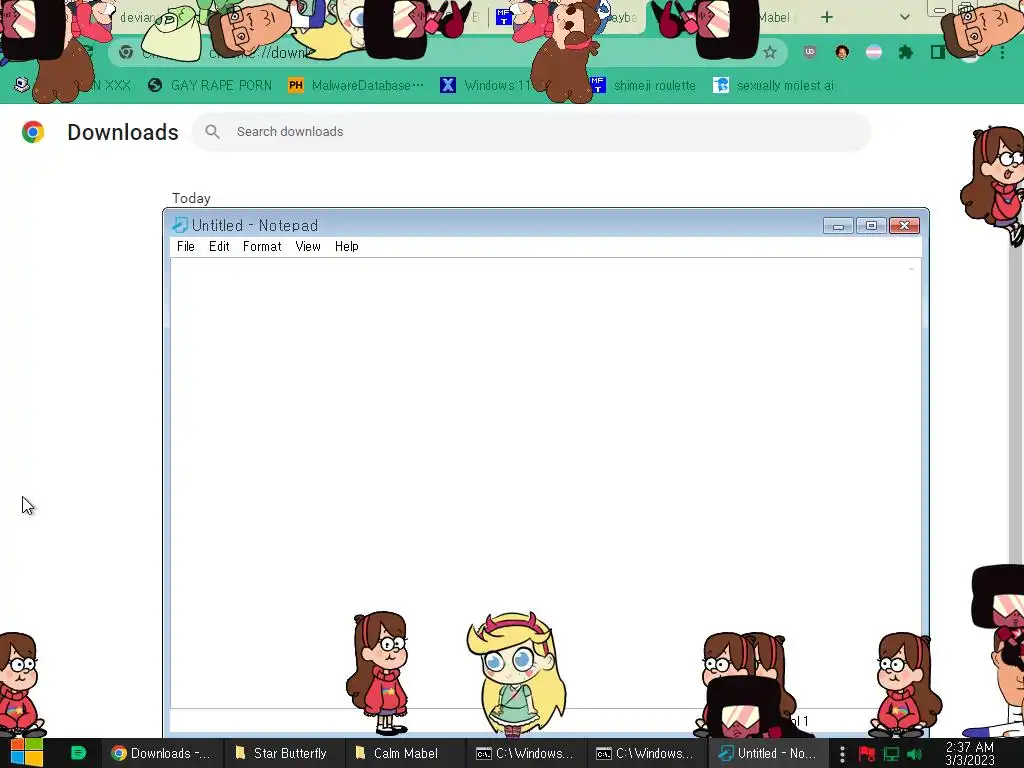Click the Downloads page title
Screen dimensions: 1024x768
point(123,132)
